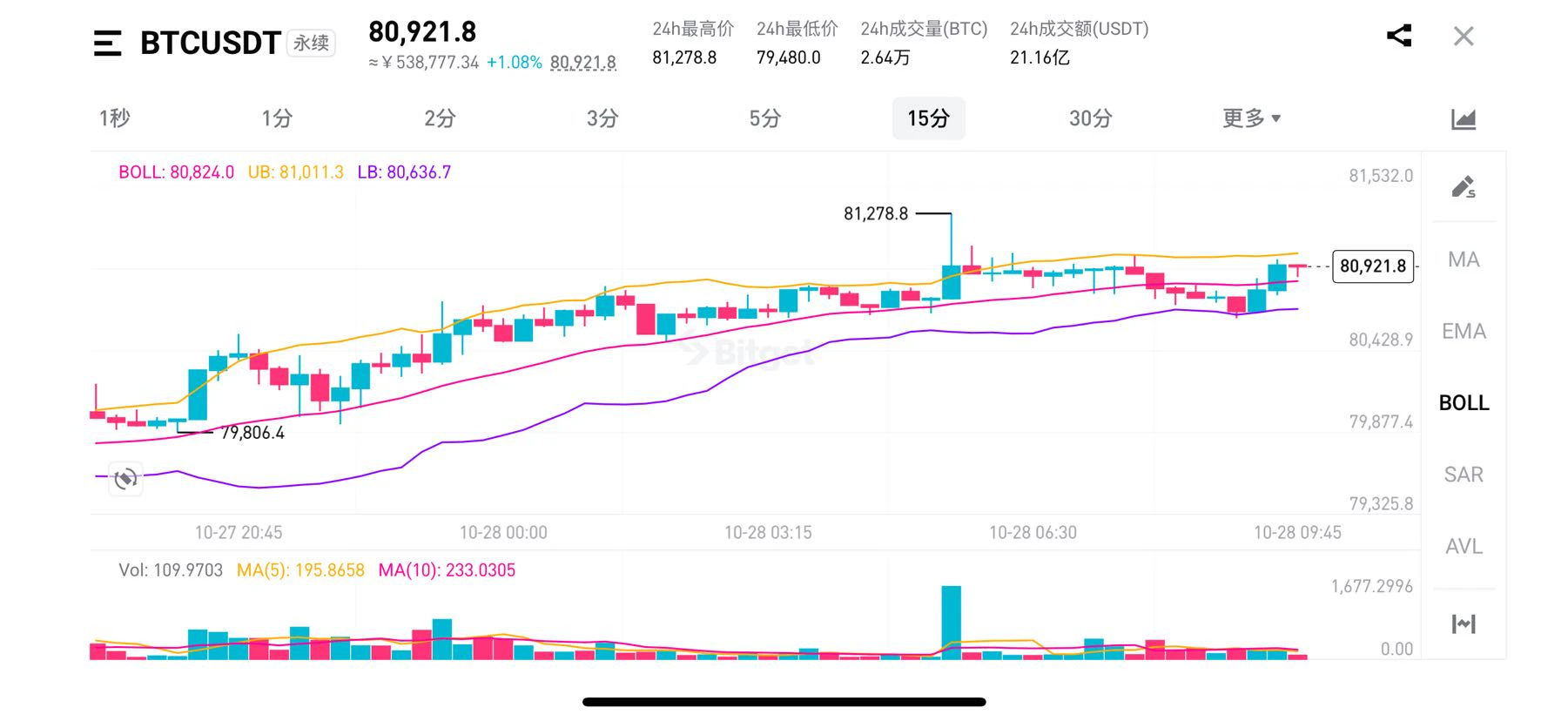The width and height of the screenshot is (1568, 721).
Task: Click the ≈¥538,777.34 converted price
Action: click(x=424, y=63)
